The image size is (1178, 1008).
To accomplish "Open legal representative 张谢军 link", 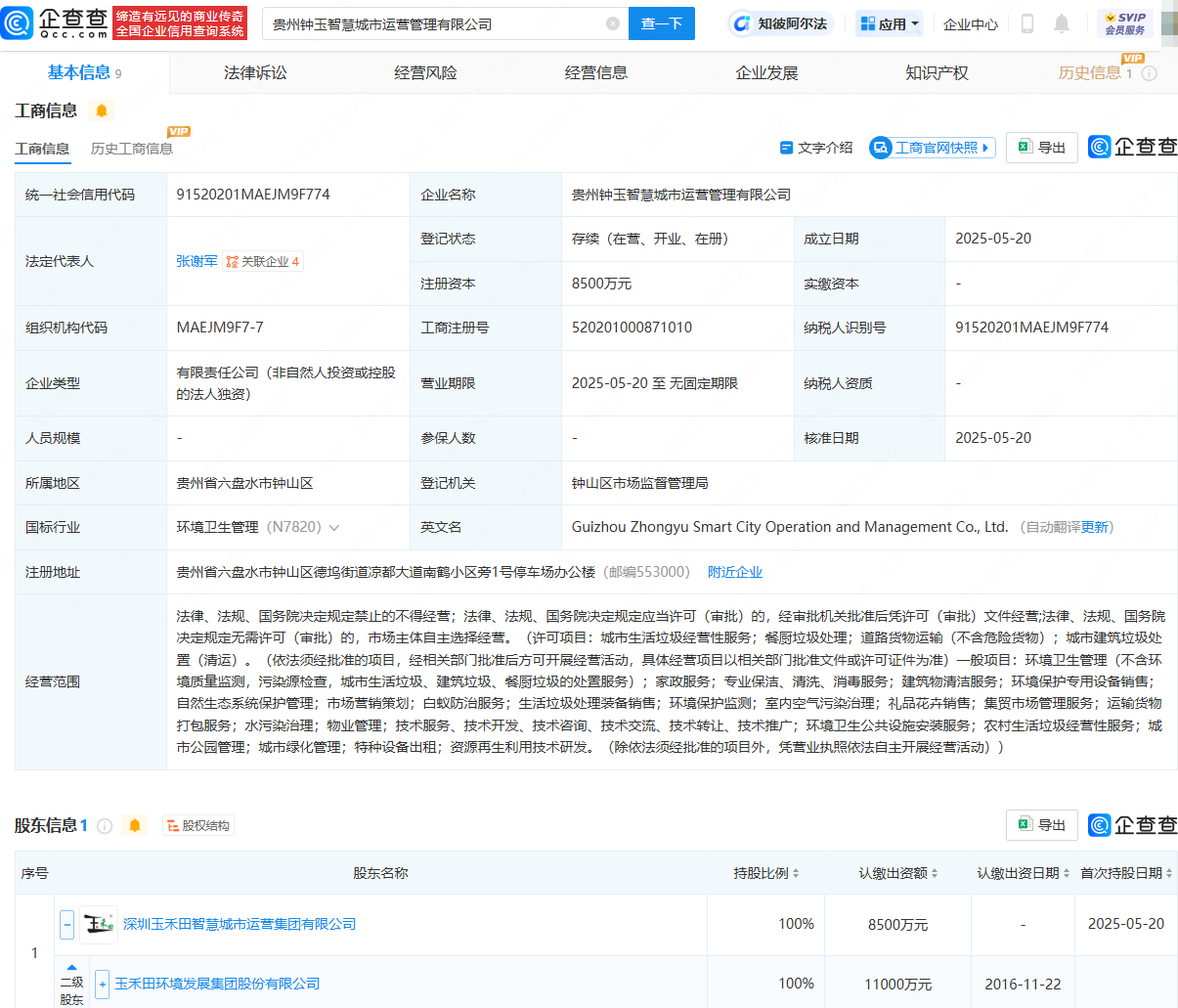I will (x=196, y=261).
